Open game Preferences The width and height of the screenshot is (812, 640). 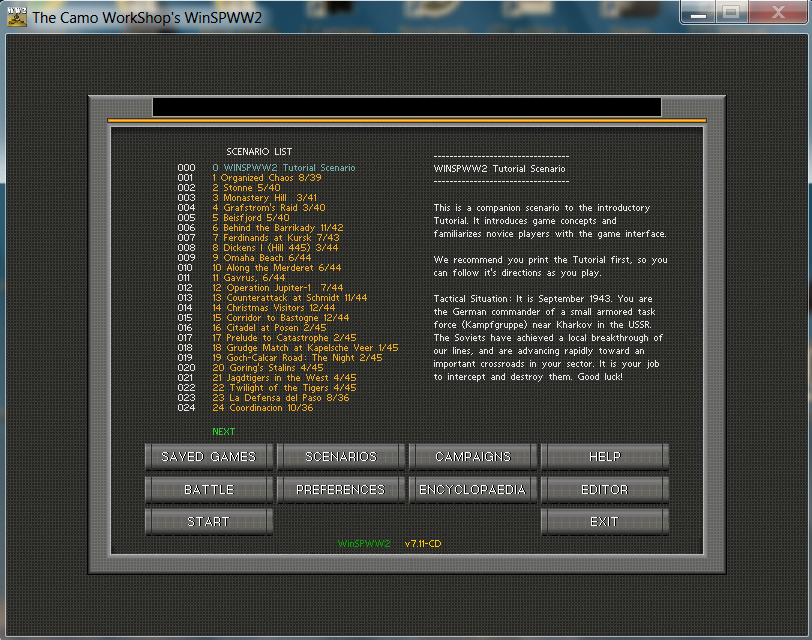[340, 490]
